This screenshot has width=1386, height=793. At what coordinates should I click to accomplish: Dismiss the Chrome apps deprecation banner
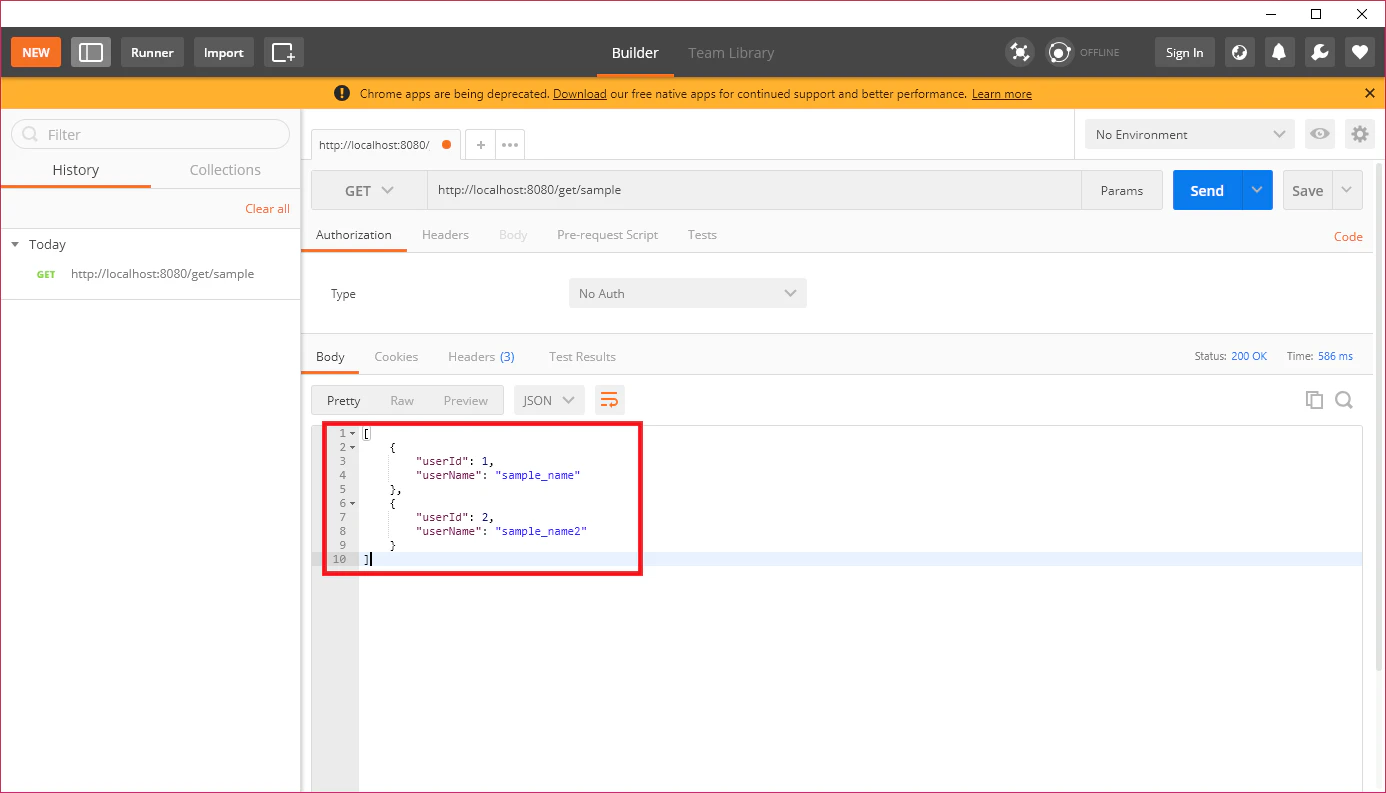(x=1369, y=93)
